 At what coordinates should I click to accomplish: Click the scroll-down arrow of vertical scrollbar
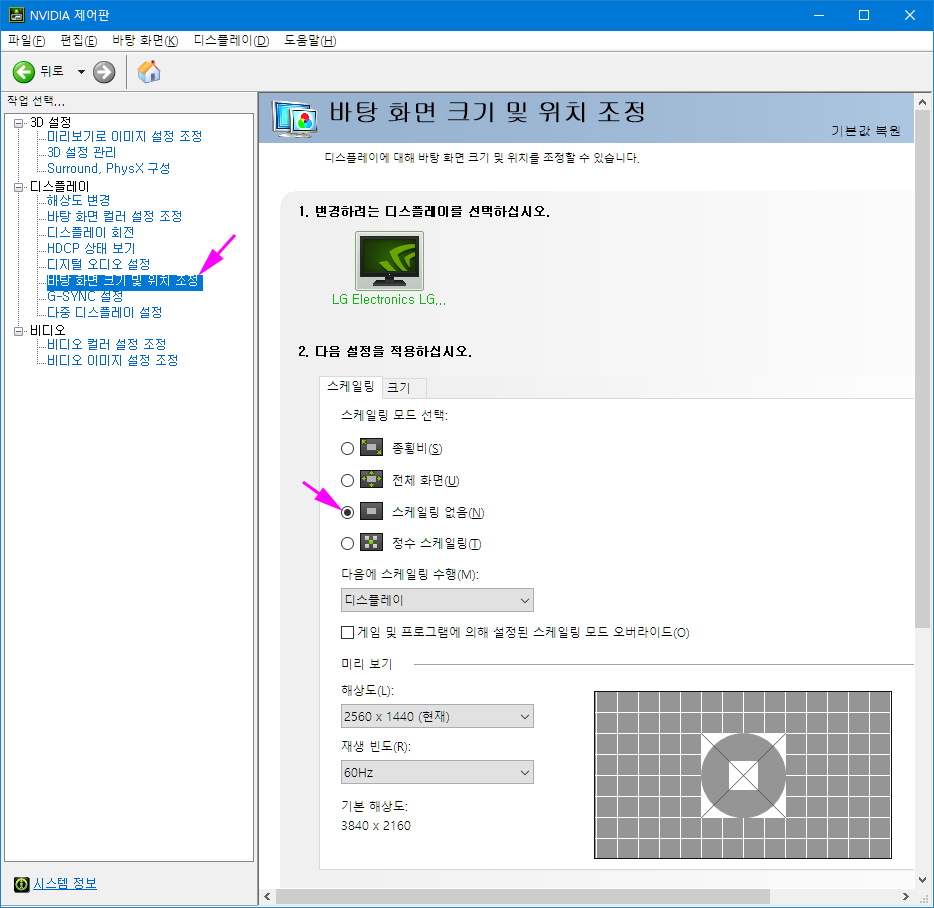click(922, 879)
